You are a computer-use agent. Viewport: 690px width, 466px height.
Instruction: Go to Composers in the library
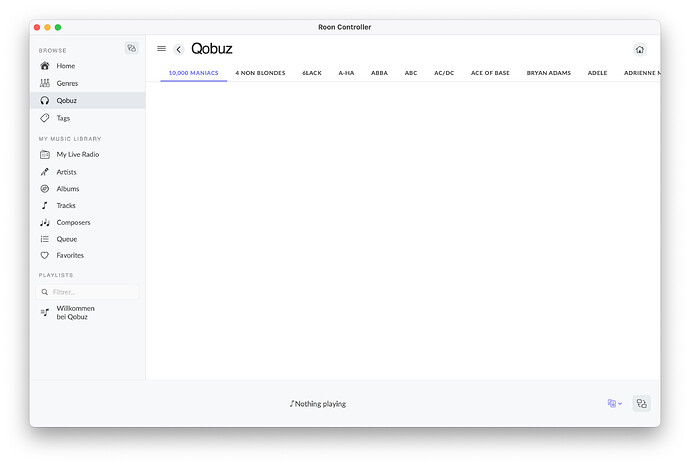point(73,222)
